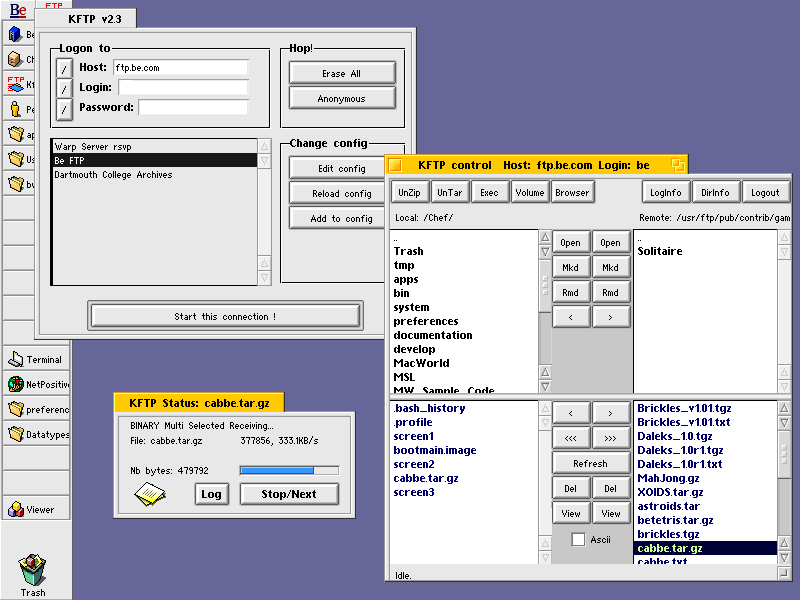Image resolution: width=800 pixels, height=600 pixels.
Task: Click the LogInfo button
Action: [x=665, y=192]
